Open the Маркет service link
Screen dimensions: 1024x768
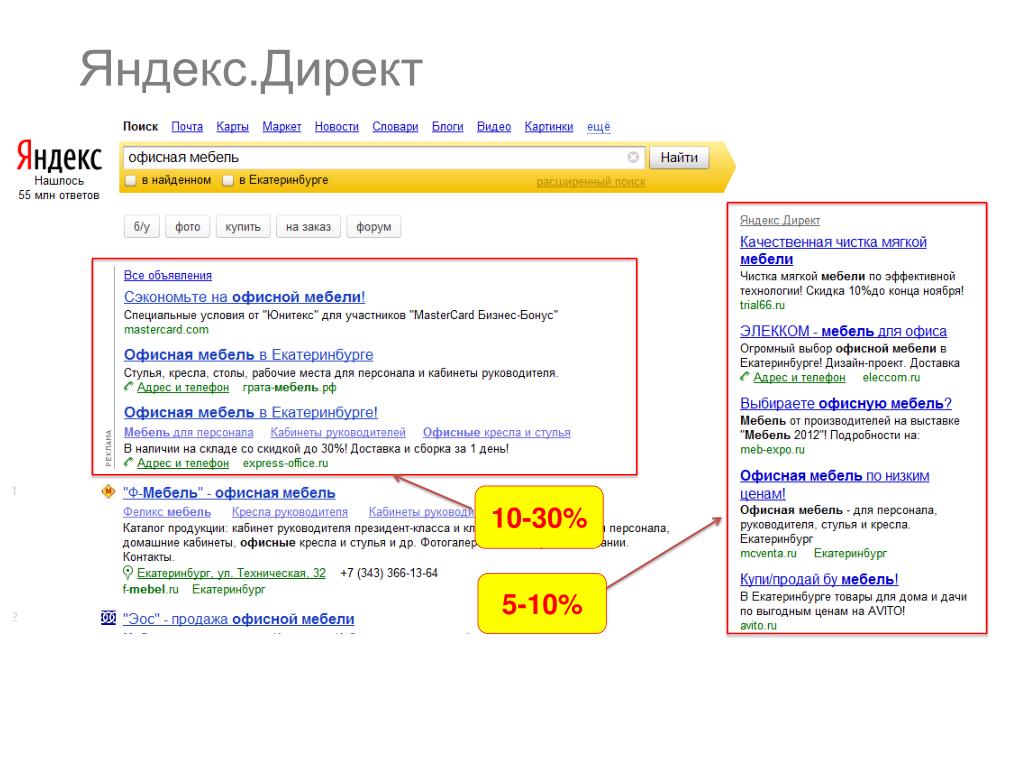tap(281, 127)
